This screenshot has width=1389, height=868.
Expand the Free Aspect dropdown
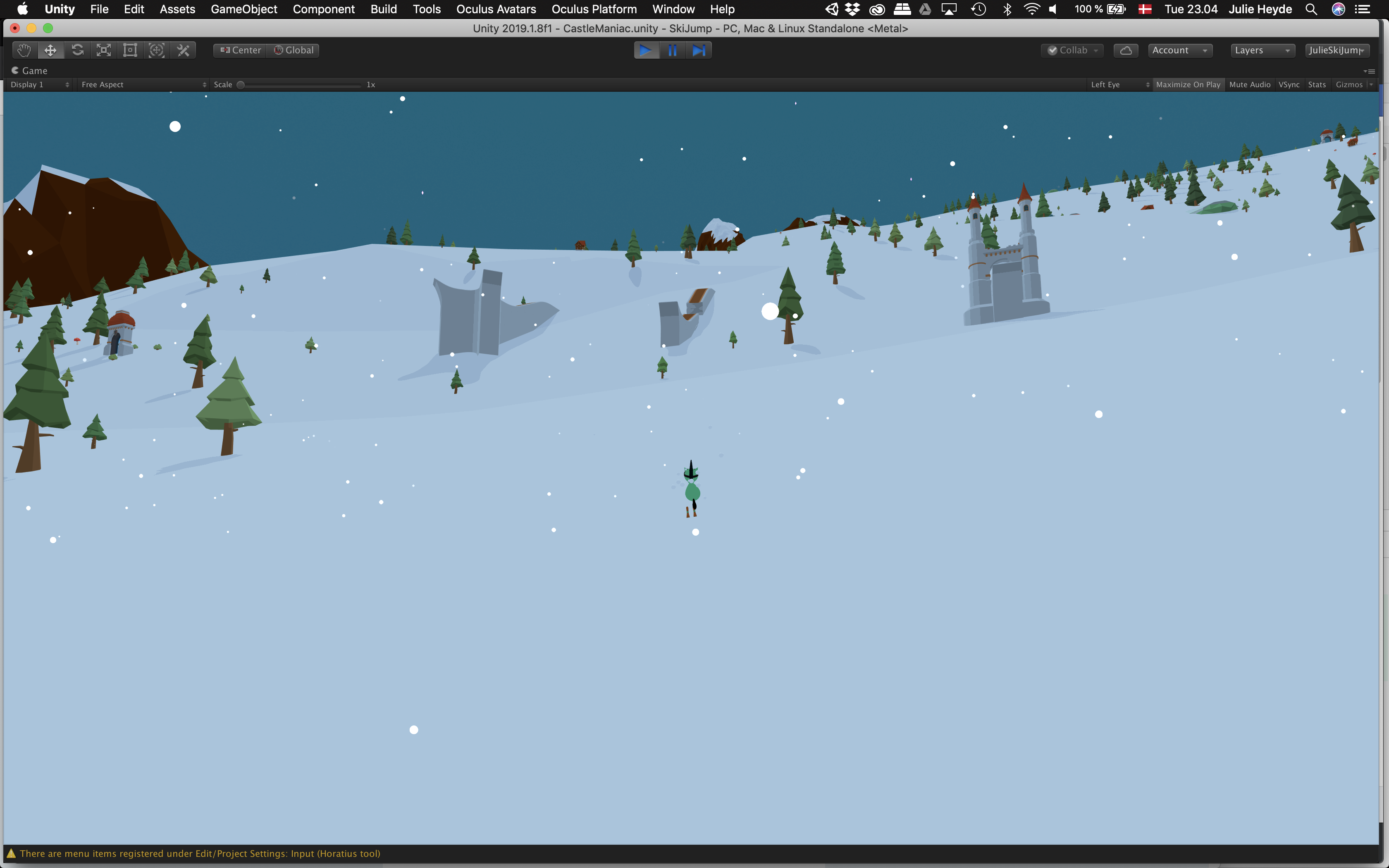pyautogui.click(x=143, y=84)
